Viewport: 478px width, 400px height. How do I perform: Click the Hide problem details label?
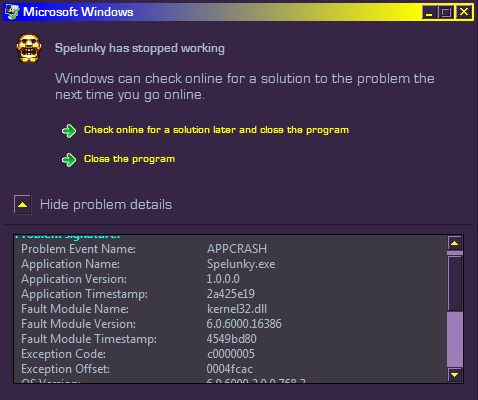tap(106, 204)
